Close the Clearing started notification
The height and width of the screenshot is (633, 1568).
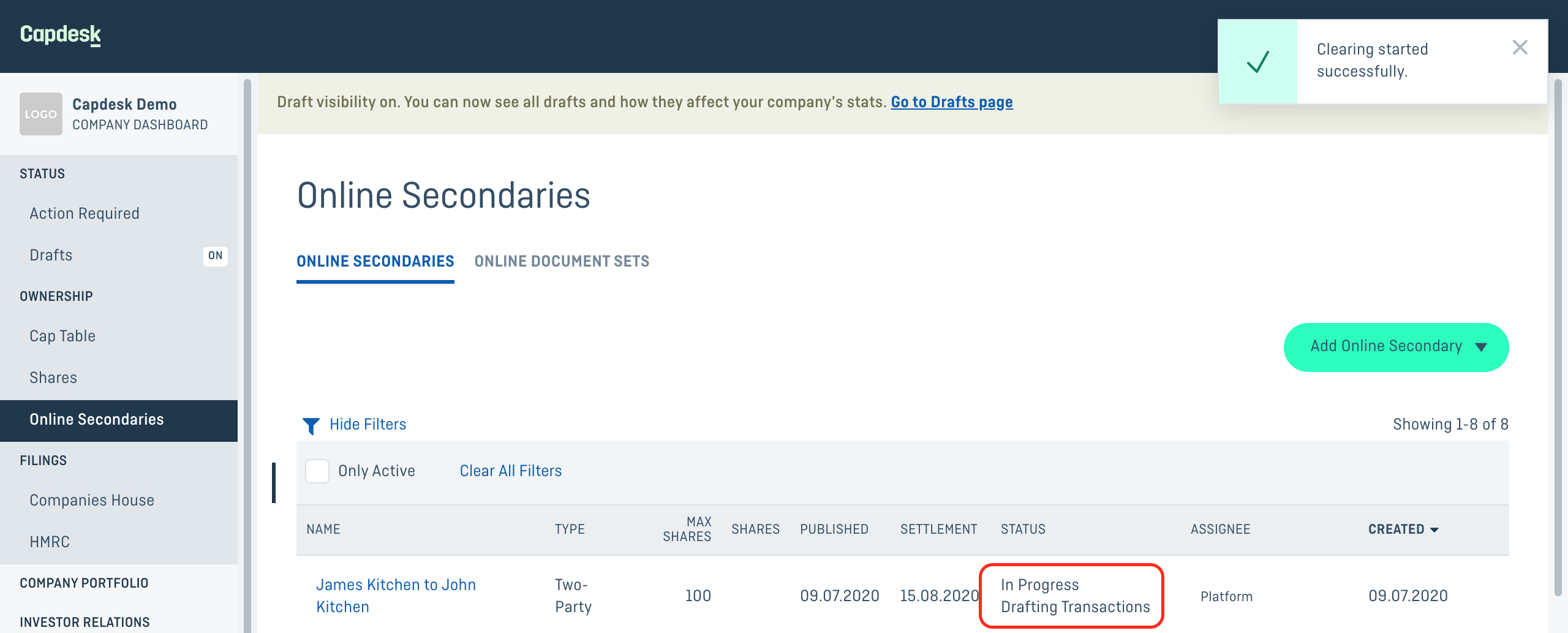pos(1520,47)
